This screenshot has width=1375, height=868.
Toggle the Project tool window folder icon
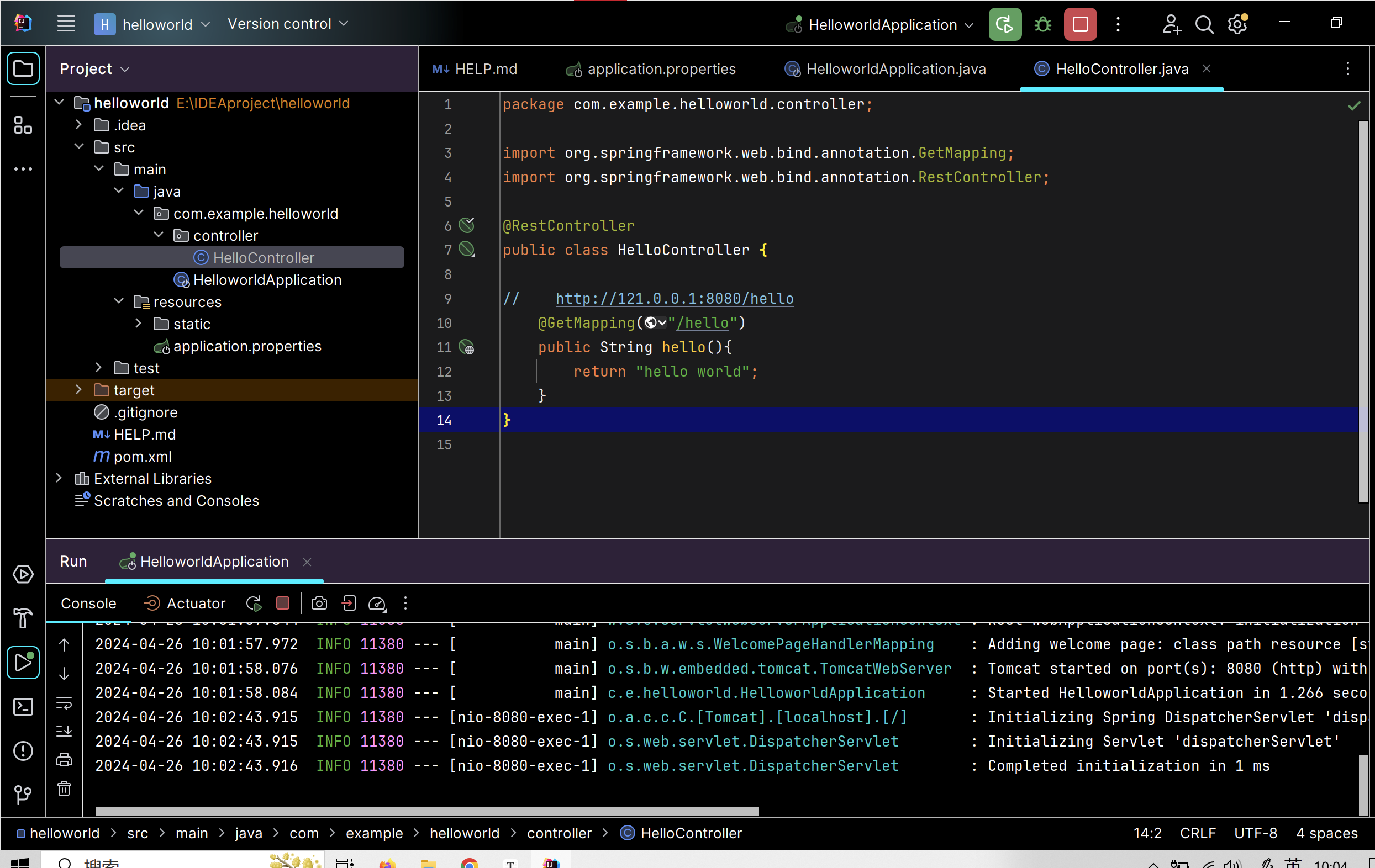point(23,69)
